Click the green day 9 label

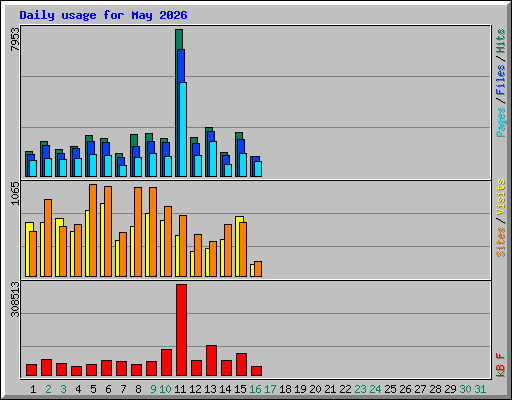(153, 389)
